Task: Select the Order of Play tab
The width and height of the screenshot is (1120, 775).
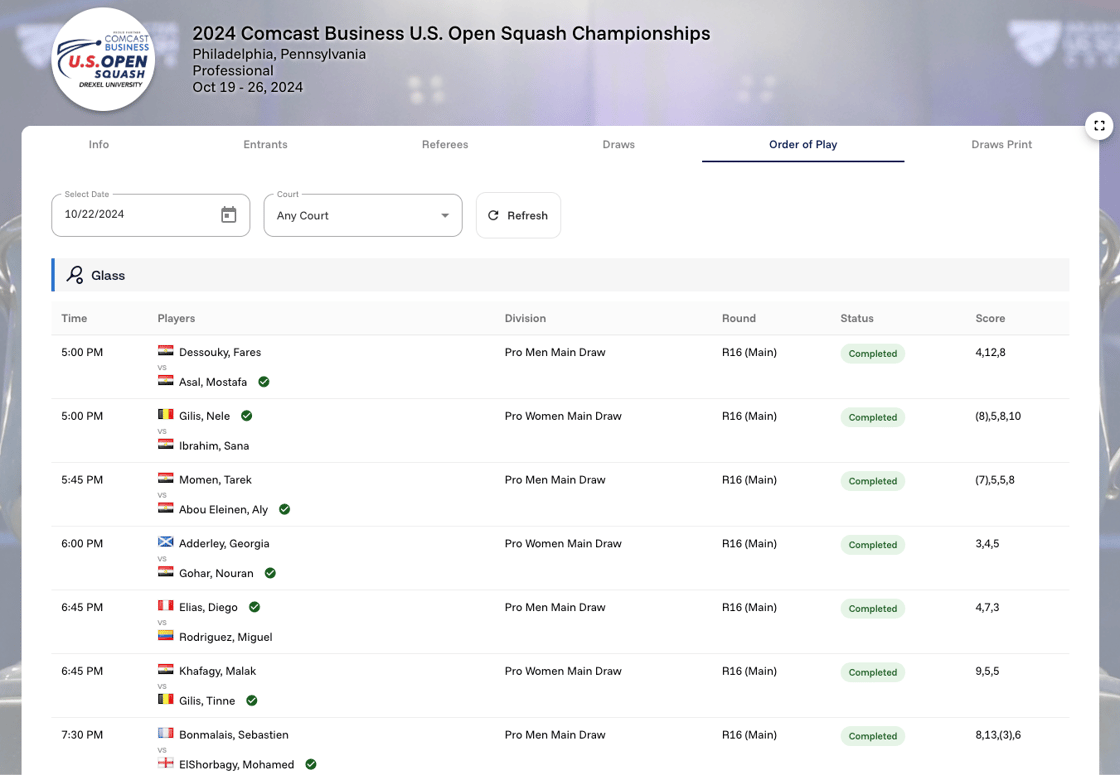Action: coord(803,144)
